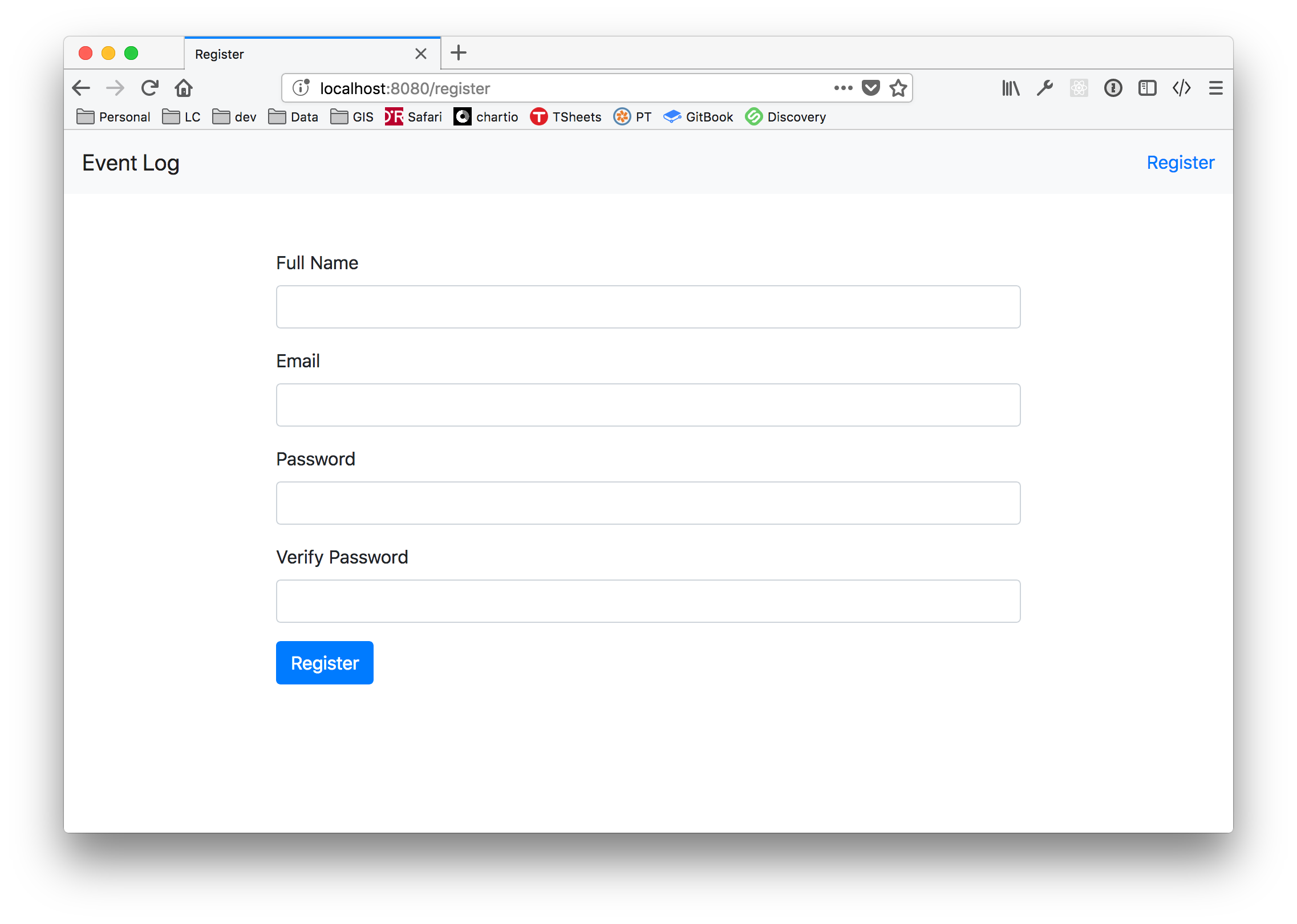Click the browser back arrow
The width and height of the screenshot is (1297, 924).
tap(81, 88)
